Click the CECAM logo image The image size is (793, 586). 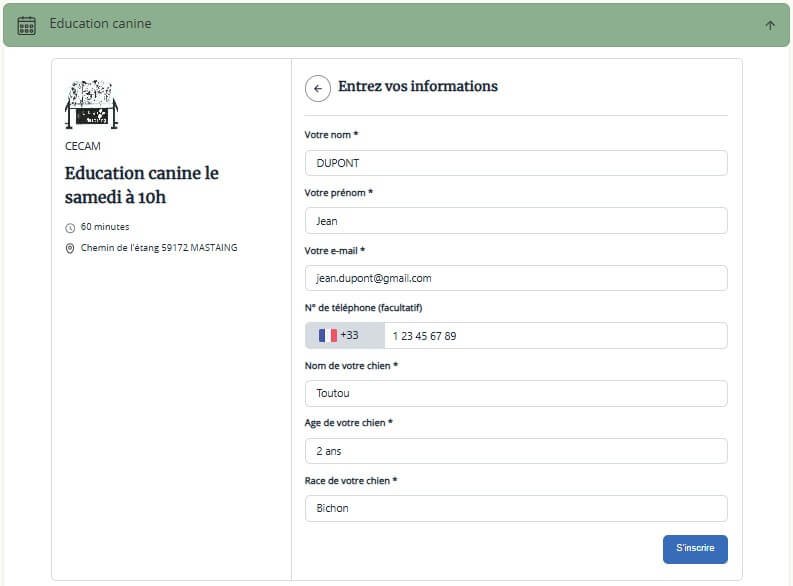pos(92,104)
